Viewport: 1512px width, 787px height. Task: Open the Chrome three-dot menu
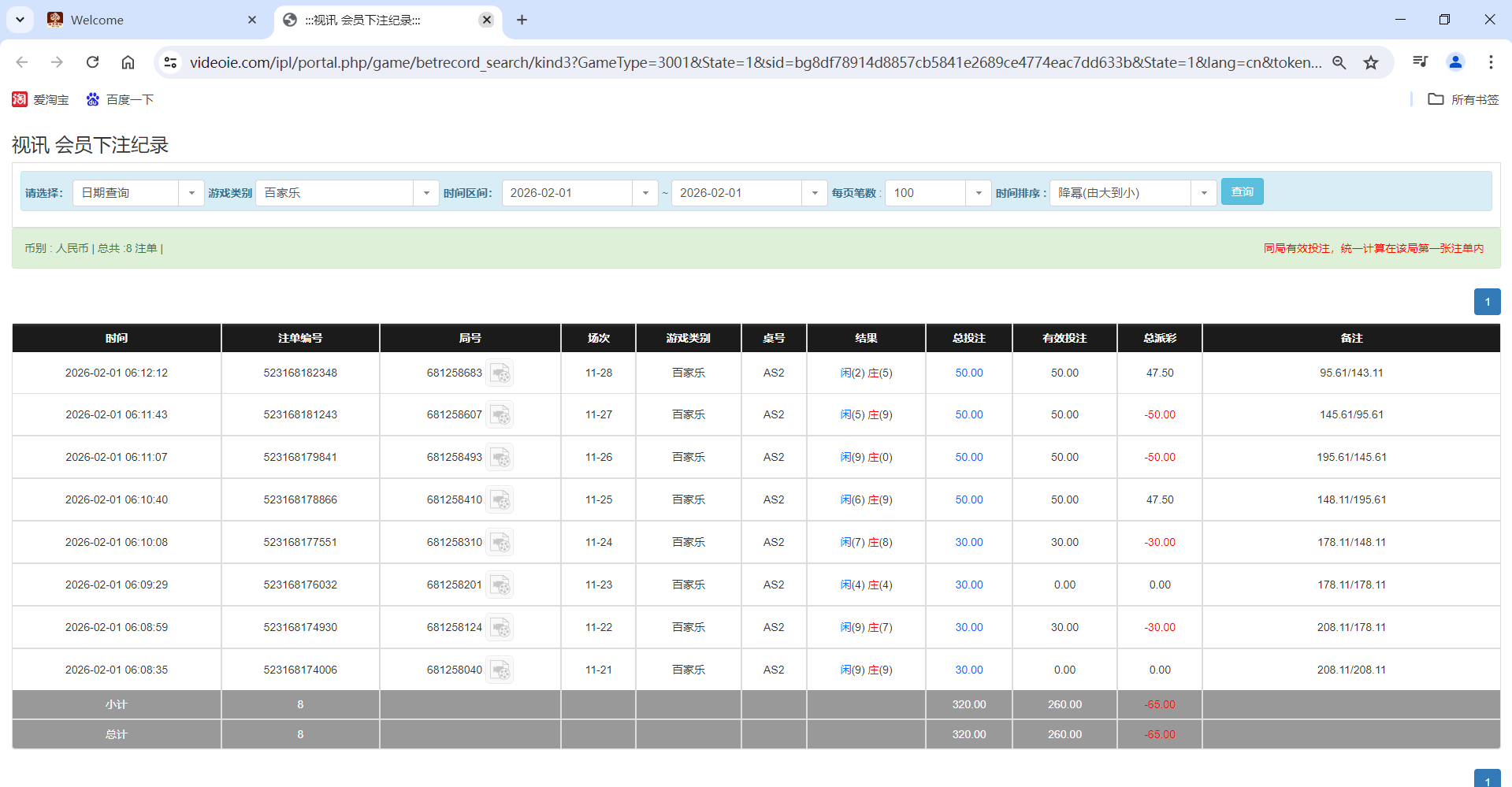pyautogui.click(x=1491, y=61)
